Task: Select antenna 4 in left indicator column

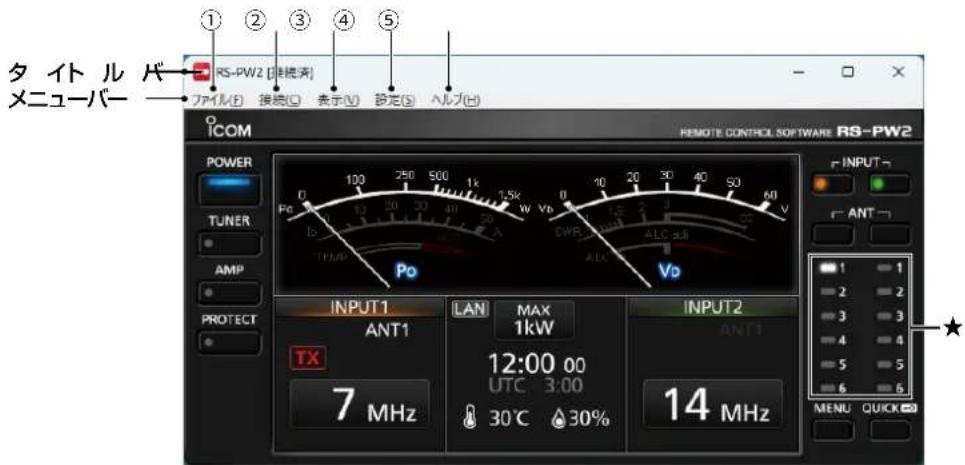Action: click(831, 339)
